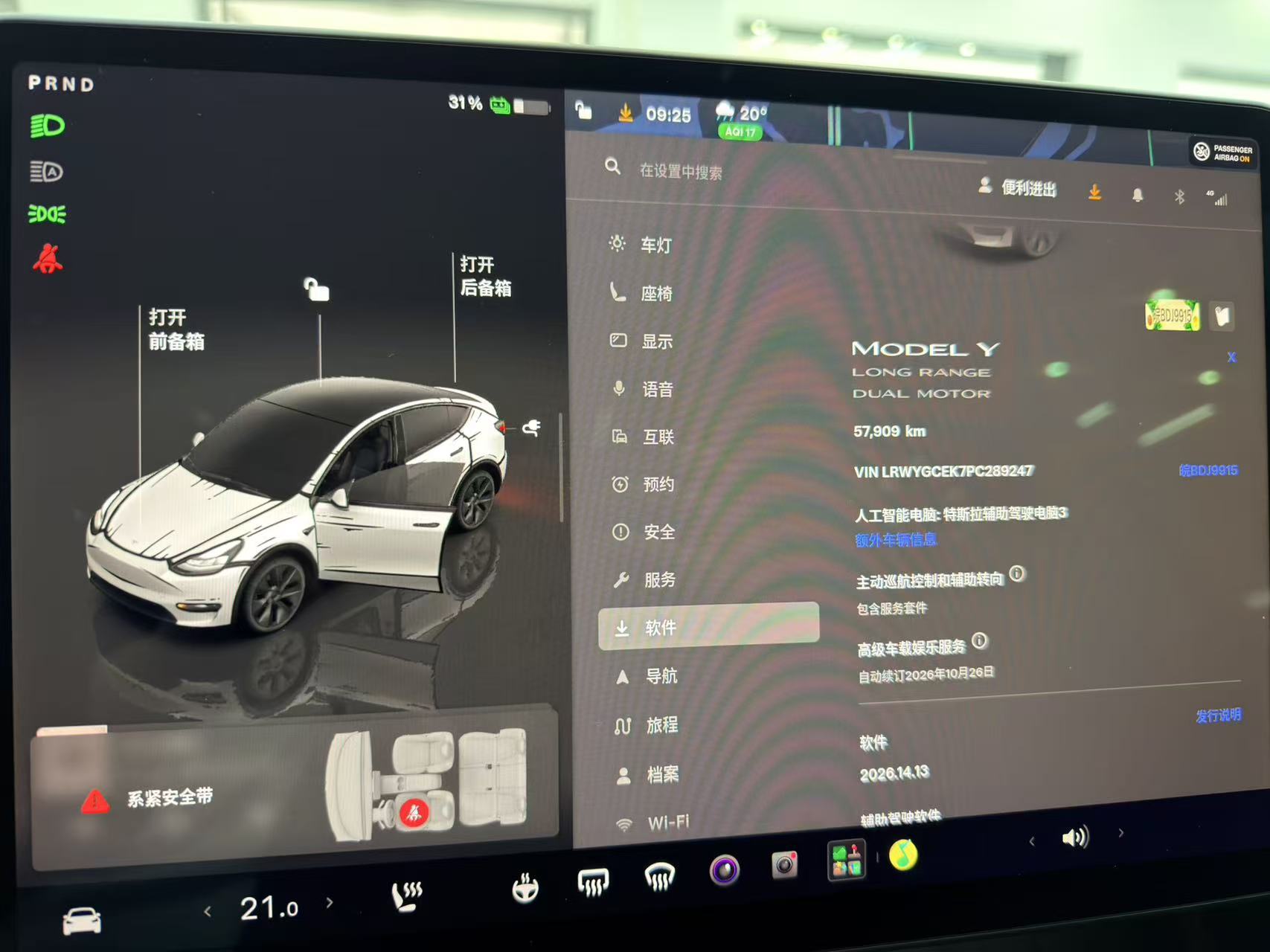This screenshot has width=1270, height=952.
Task: Open the car controls icon in bottom bar
Action: [x=82, y=921]
